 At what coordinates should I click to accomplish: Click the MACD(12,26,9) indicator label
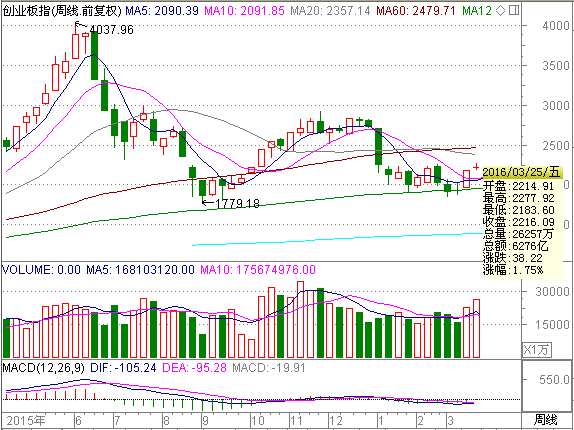click(44, 367)
